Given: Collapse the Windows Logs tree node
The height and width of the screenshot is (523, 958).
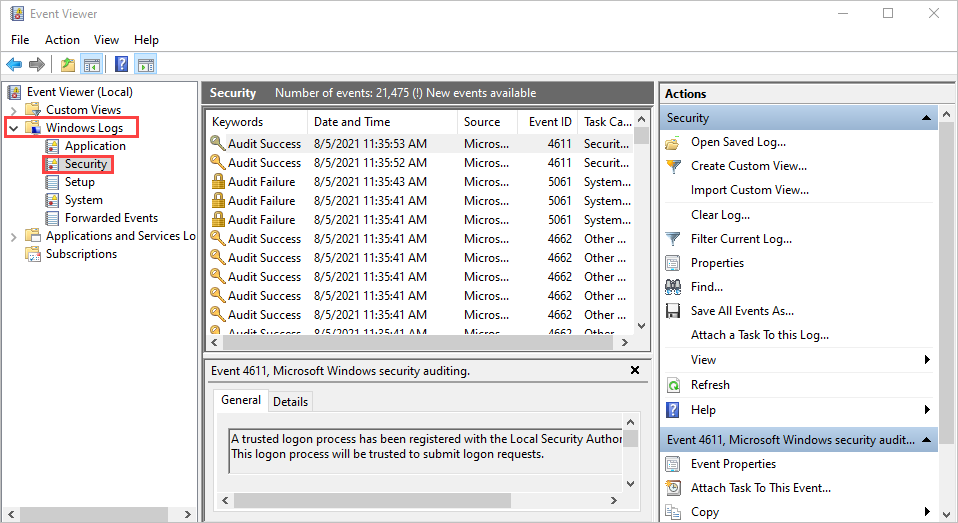Looking at the screenshot, I should (x=13, y=128).
